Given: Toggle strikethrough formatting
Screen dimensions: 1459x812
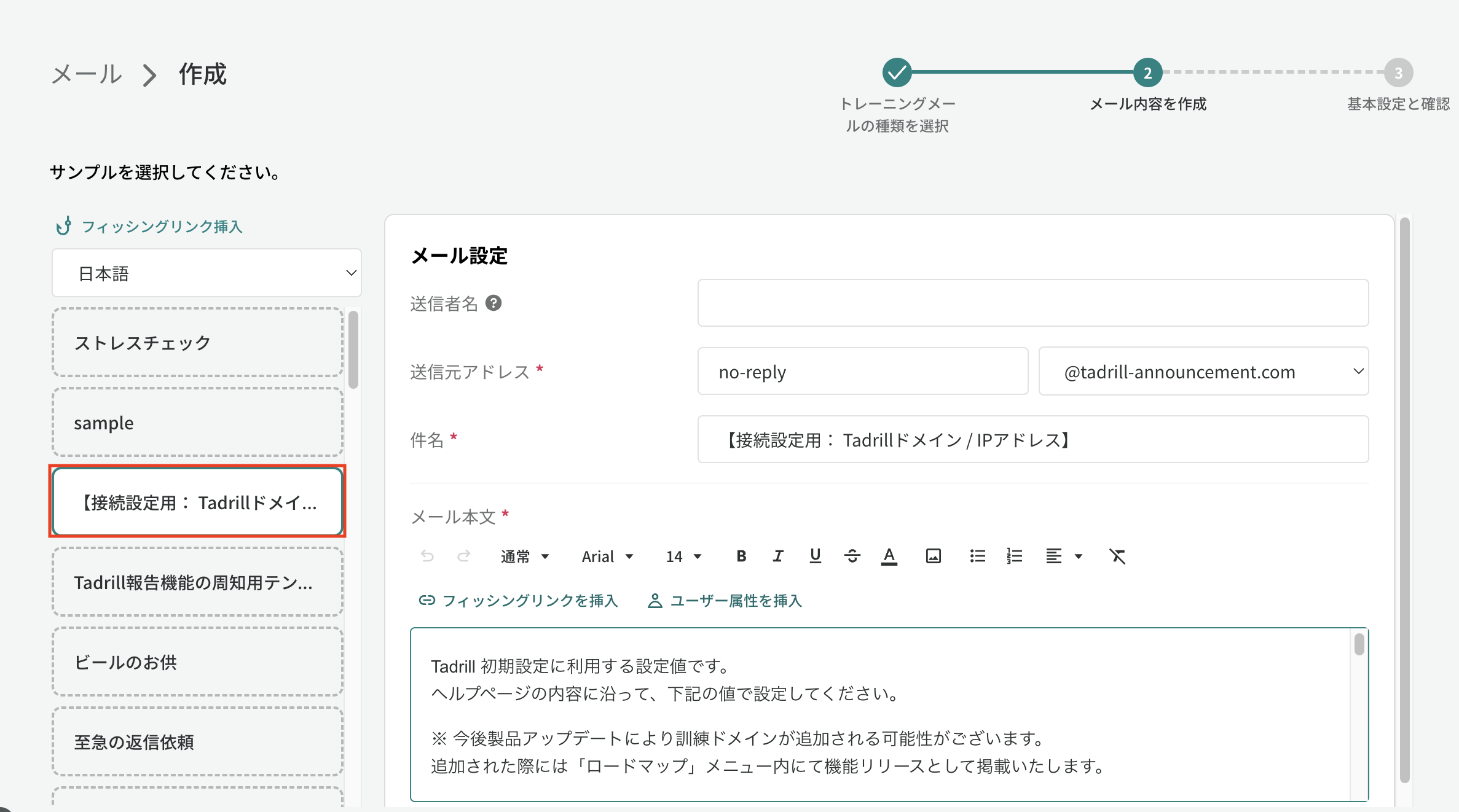Looking at the screenshot, I should 852,556.
